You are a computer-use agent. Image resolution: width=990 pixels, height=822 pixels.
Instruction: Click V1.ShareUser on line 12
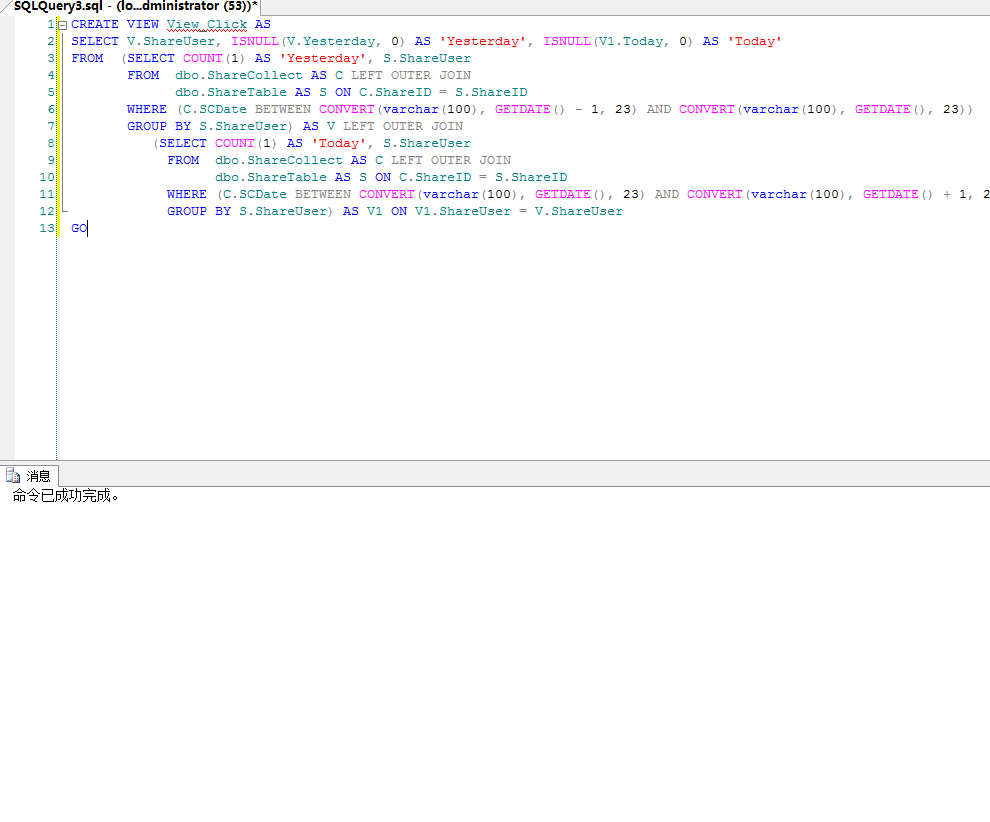point(463,212)
